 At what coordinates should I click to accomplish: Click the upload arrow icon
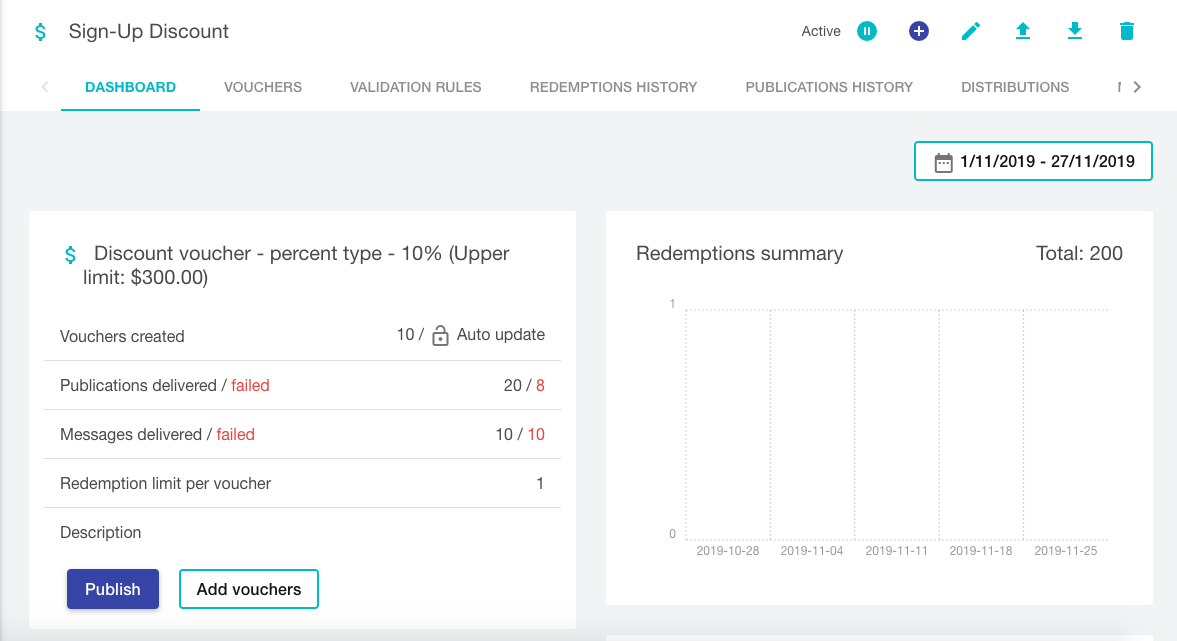[x=1022, y=31]
